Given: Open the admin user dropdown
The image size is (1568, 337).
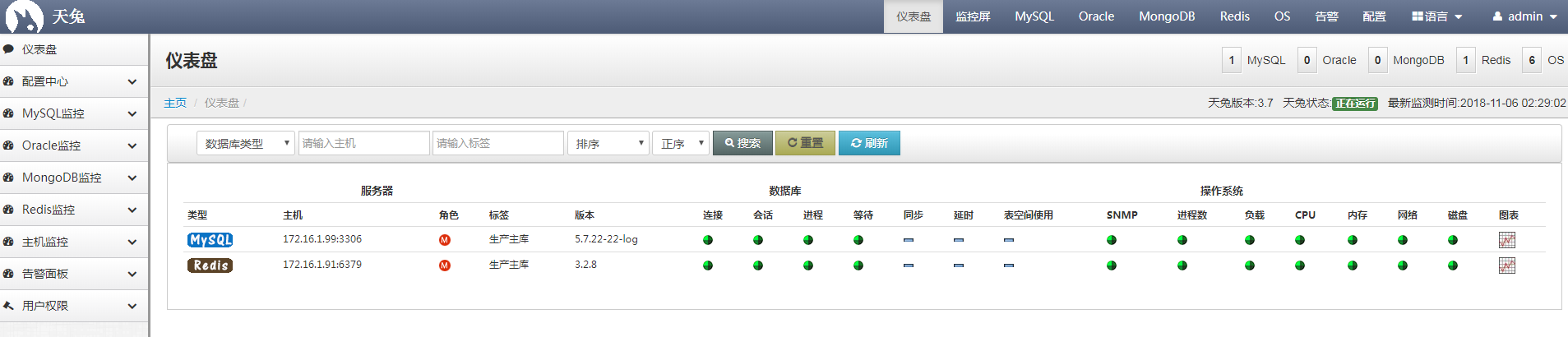Looking at the screenshot, I should click(1524, 16).
